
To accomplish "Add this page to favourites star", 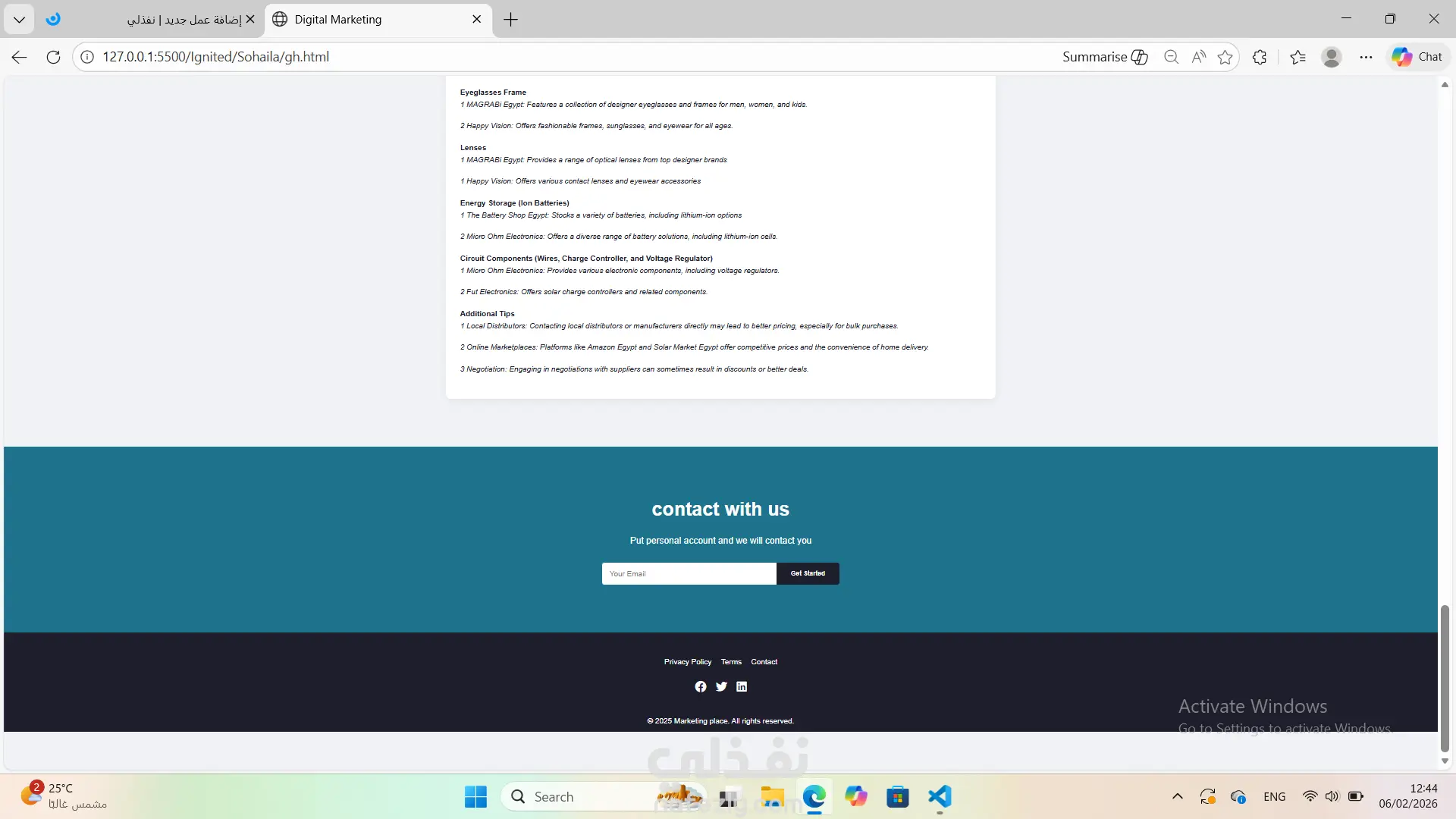I will coord(1225,57).
